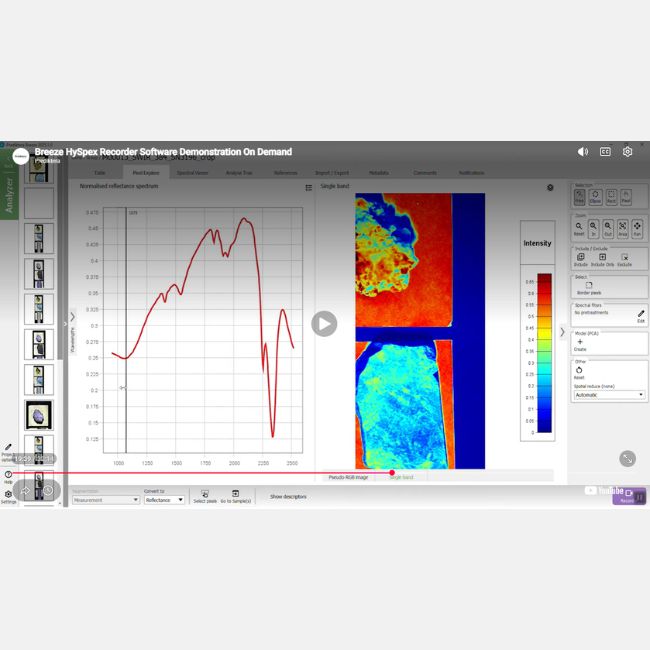Switch to the Pseudo RGB image tab
This screenshot has width=650, height=650.
[348, 477]
